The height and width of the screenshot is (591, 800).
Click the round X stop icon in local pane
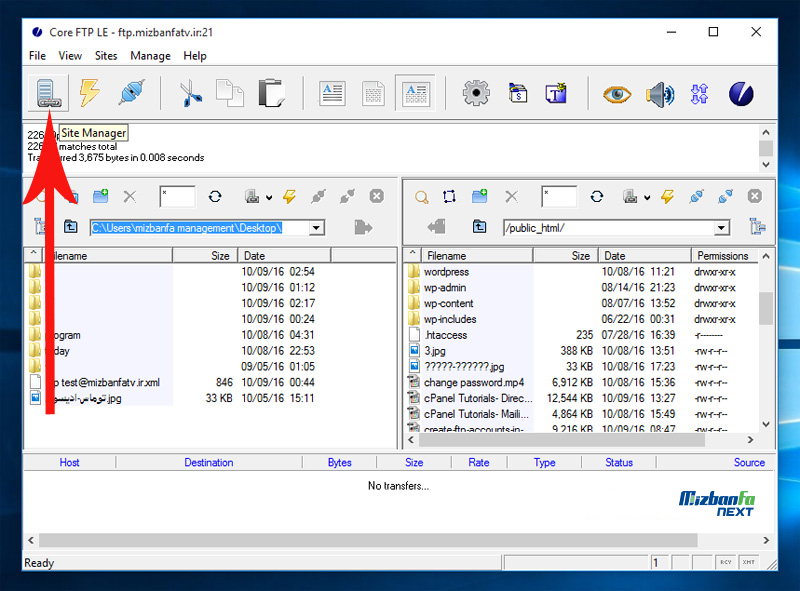point(377,196)
